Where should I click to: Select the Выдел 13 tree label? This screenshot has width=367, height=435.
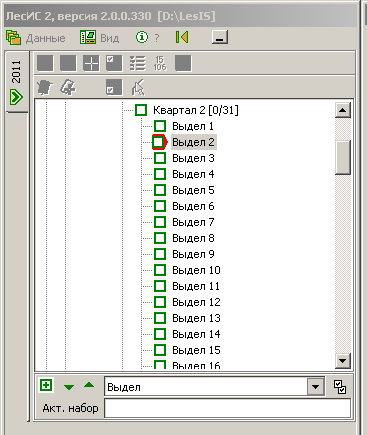coord(196,318)
